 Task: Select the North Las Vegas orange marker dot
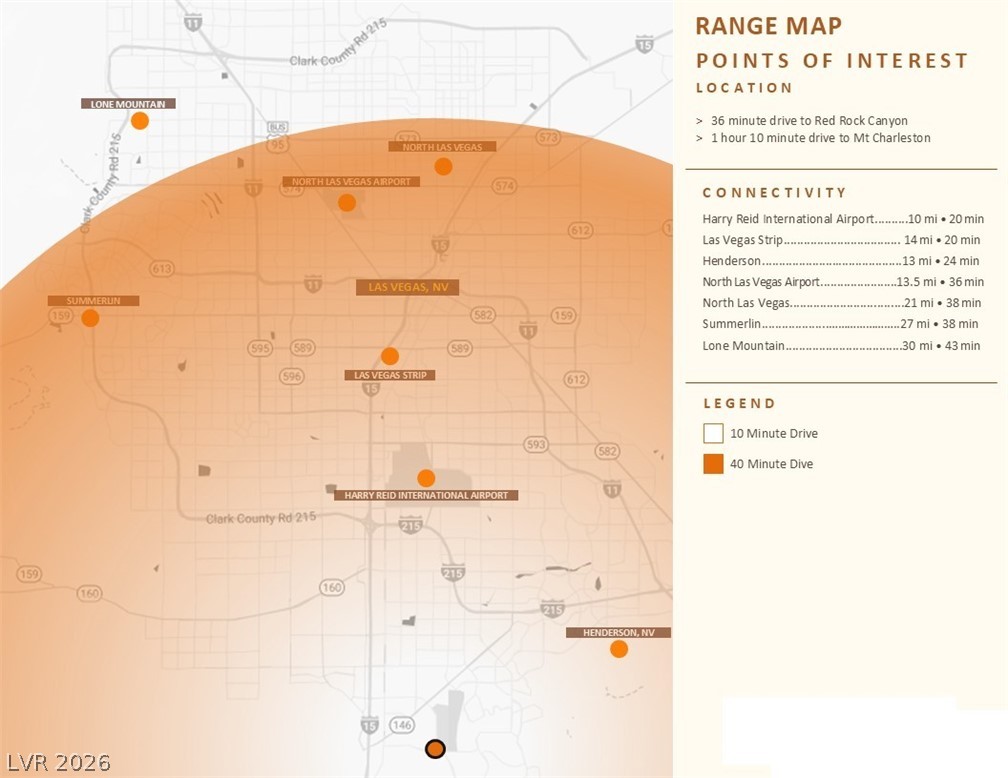(443, 166)
